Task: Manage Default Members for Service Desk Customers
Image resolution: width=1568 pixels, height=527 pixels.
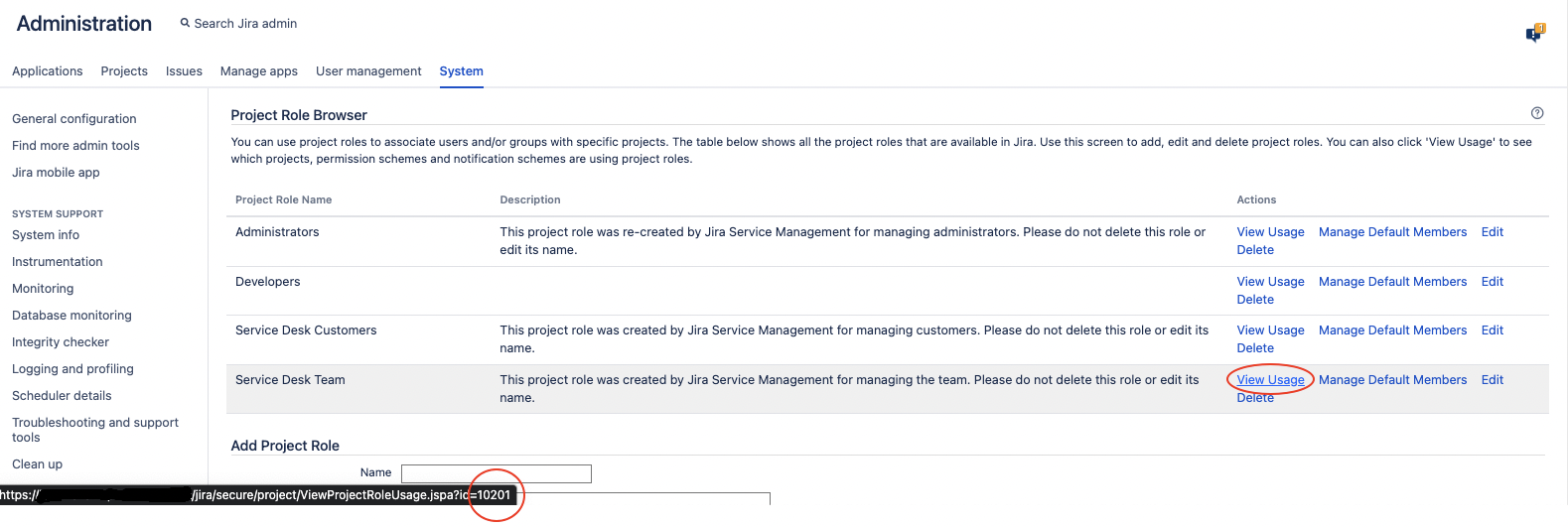Action: pos(1392,330)
